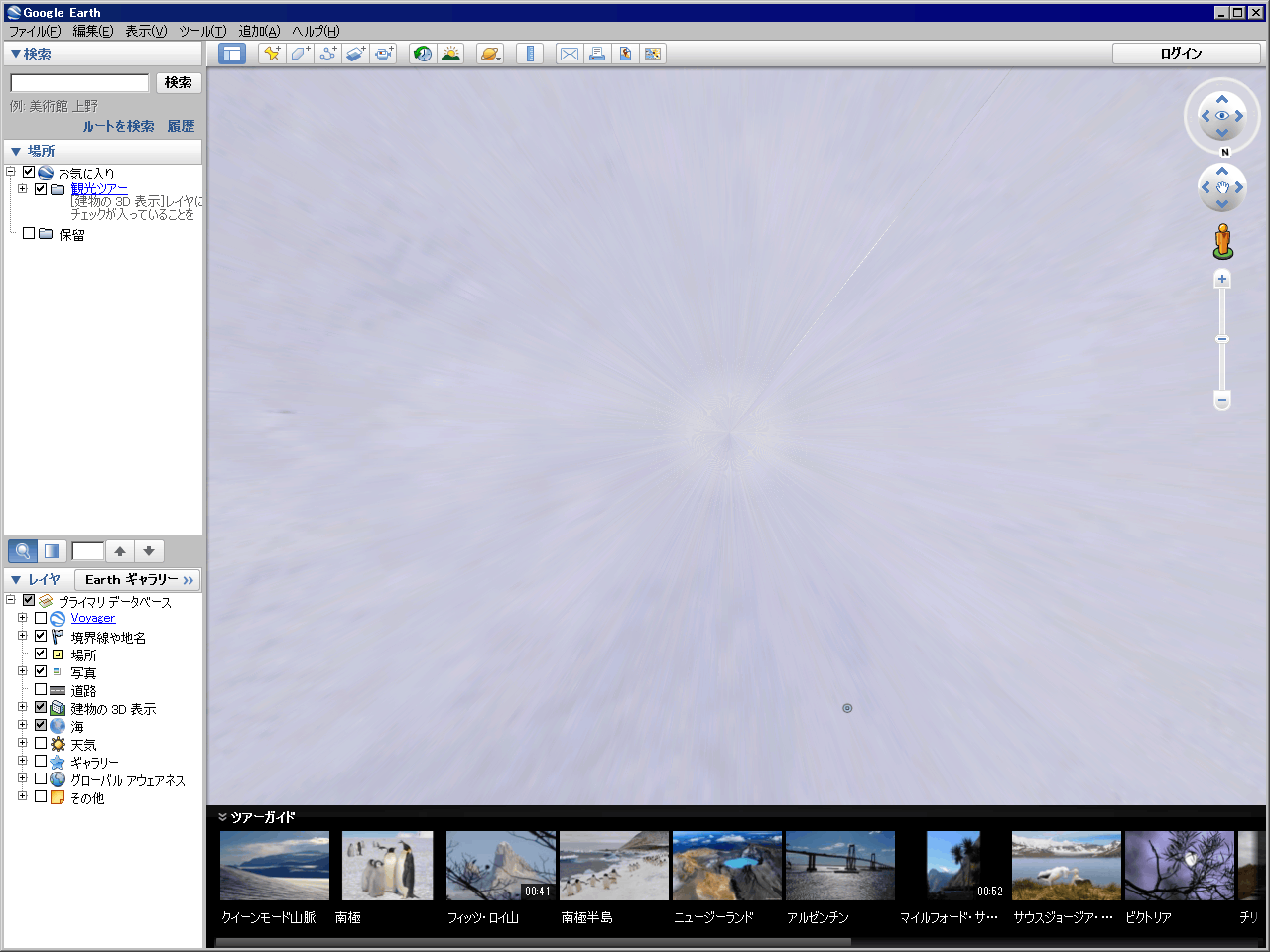
Task: Add a path using the toolbar icon
Action: point(327,54)
